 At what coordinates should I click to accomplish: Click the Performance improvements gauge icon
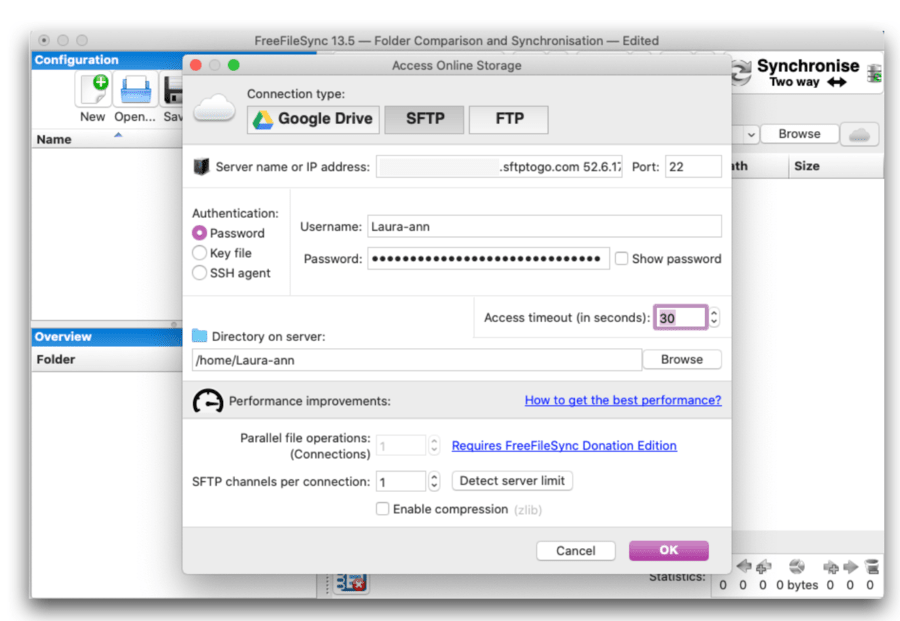(208, 401)
